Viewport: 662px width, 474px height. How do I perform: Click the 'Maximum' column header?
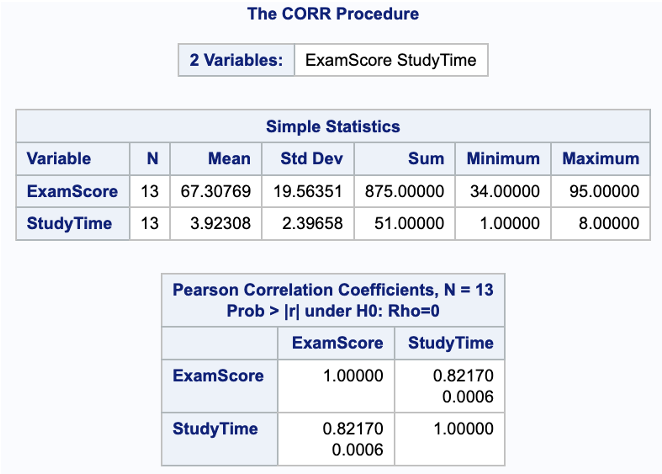pos(600,158)
